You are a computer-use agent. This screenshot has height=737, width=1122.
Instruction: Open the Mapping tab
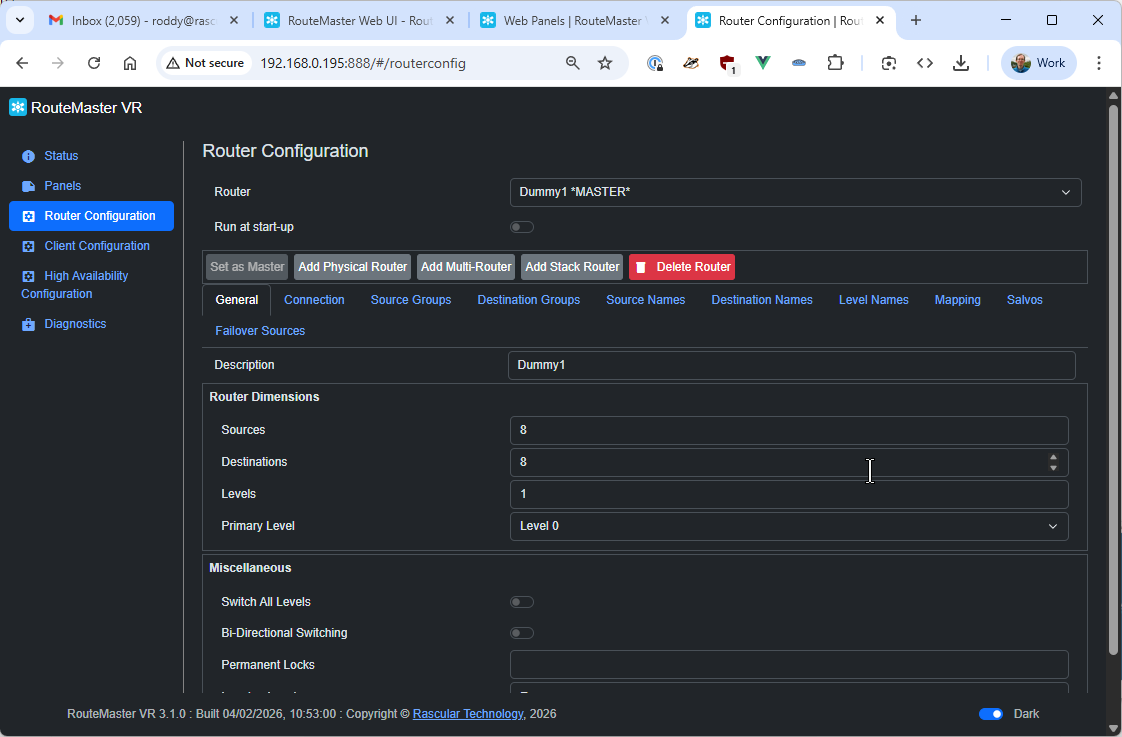pos(957,300)
